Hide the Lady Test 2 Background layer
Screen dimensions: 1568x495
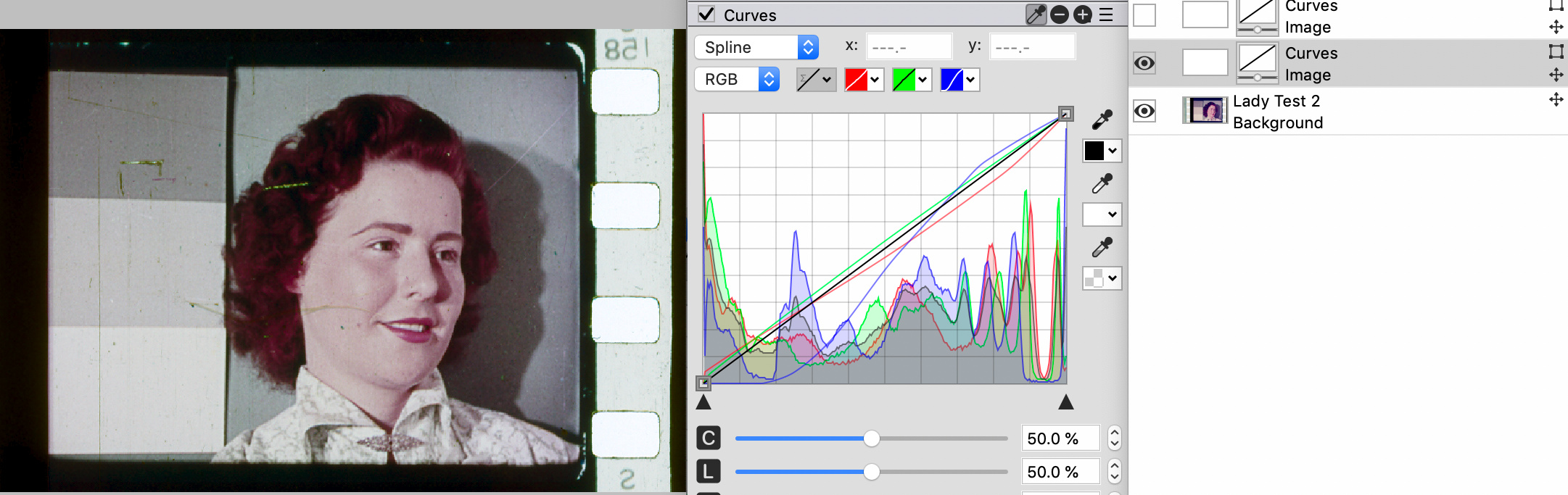tap(1144, 111)
